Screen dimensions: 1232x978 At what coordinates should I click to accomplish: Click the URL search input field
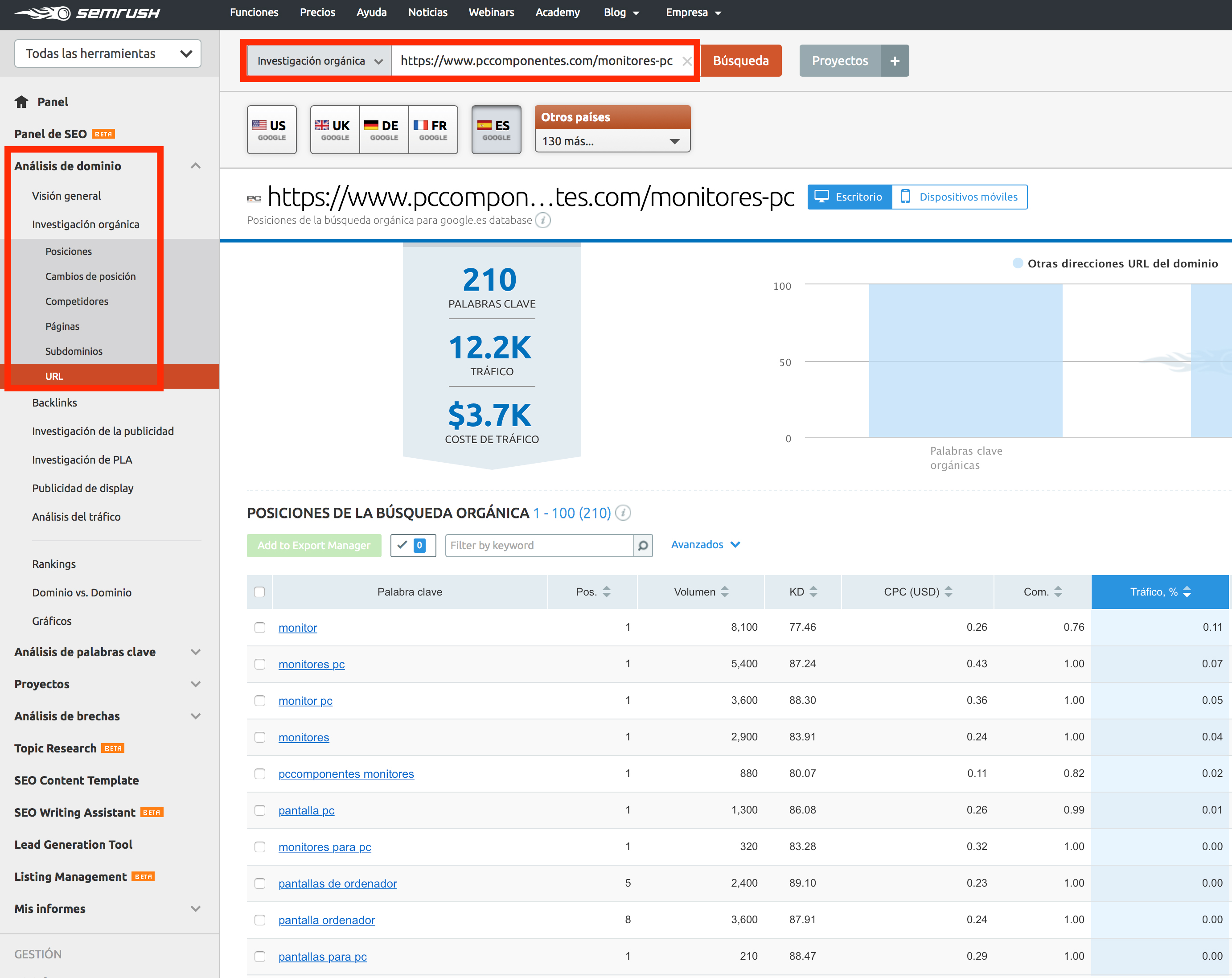pos(540,60)
